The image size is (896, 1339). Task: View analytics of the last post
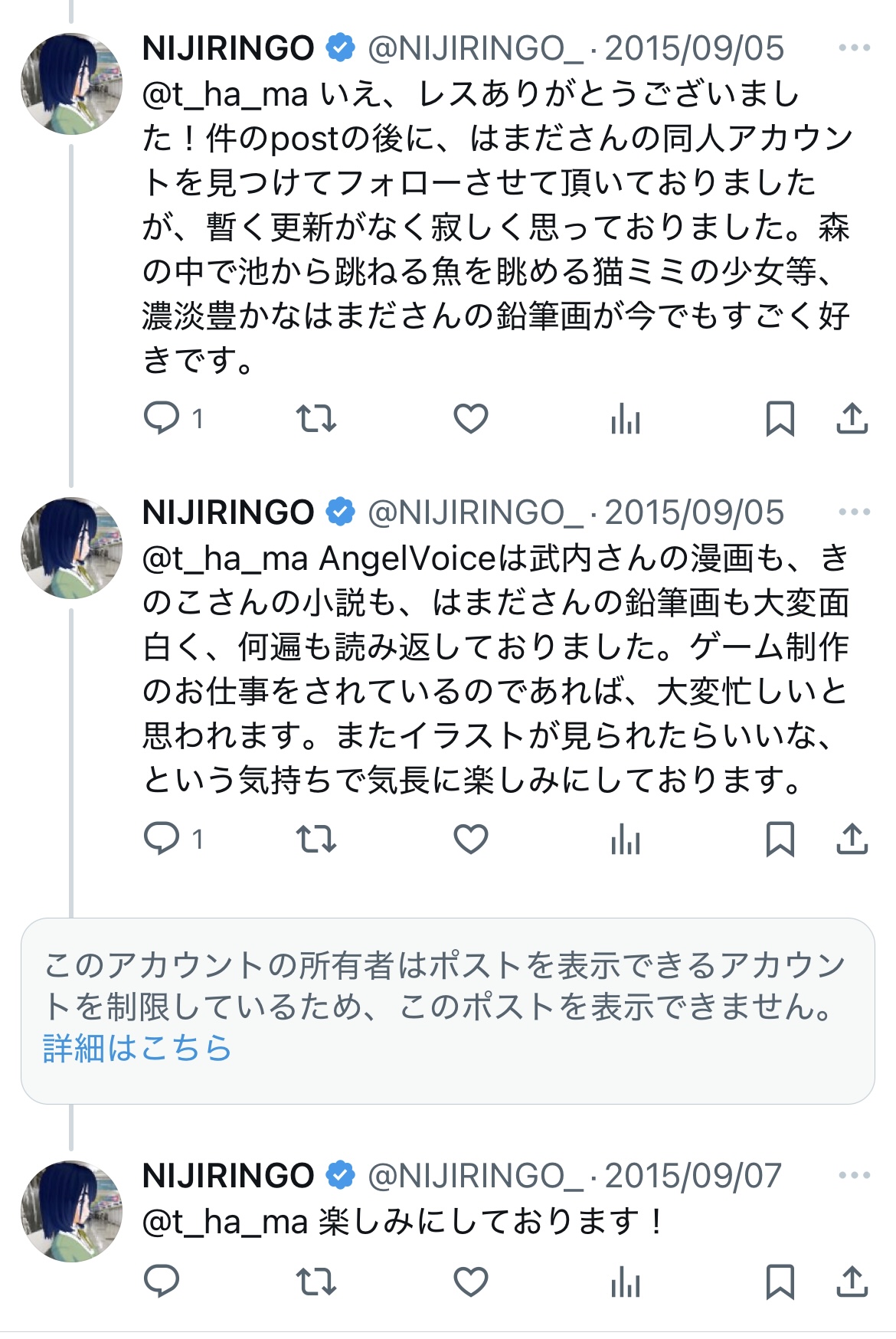click(x=626, y=1281)
